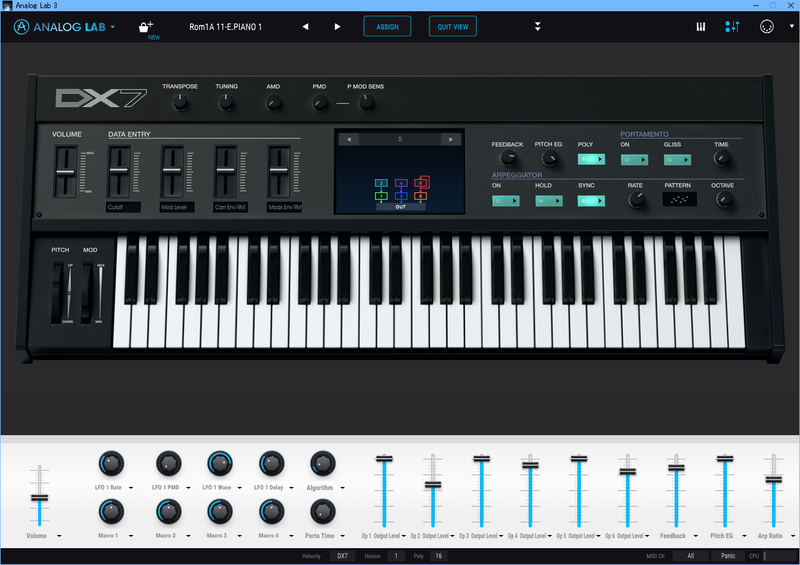This screenshot has width=800, height=565.
Task: Expand the double-chevron toolbar arrow
Action: tap(537, 27)
